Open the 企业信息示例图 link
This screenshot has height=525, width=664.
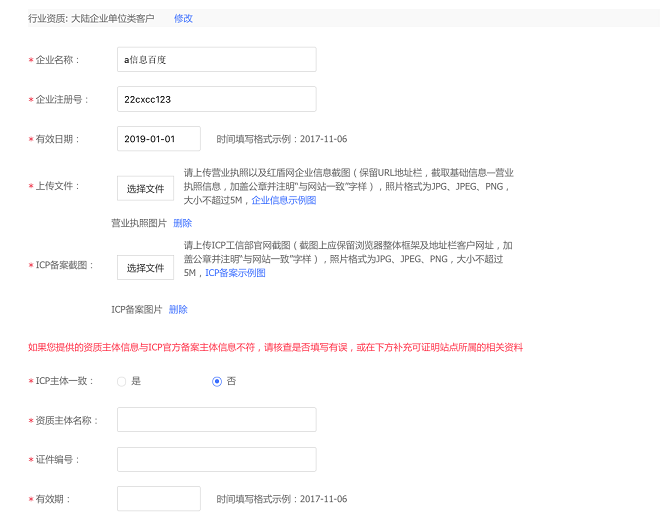pyautogui.click(x=283, y=200)
